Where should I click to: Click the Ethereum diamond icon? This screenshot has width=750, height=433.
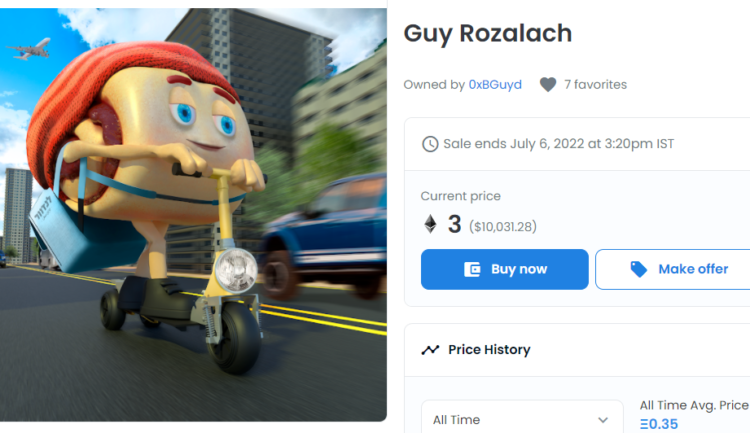[430, 225]
